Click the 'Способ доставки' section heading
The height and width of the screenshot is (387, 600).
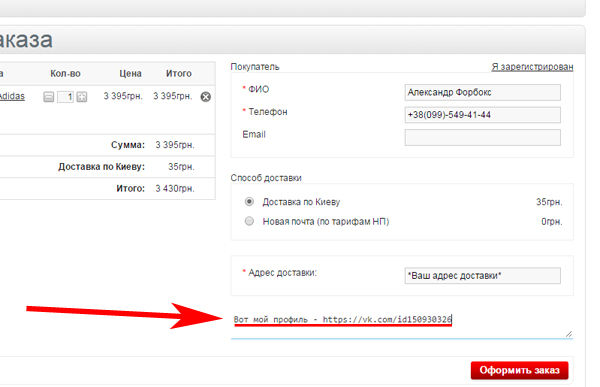pyautogui.click(x=266, y=178)
